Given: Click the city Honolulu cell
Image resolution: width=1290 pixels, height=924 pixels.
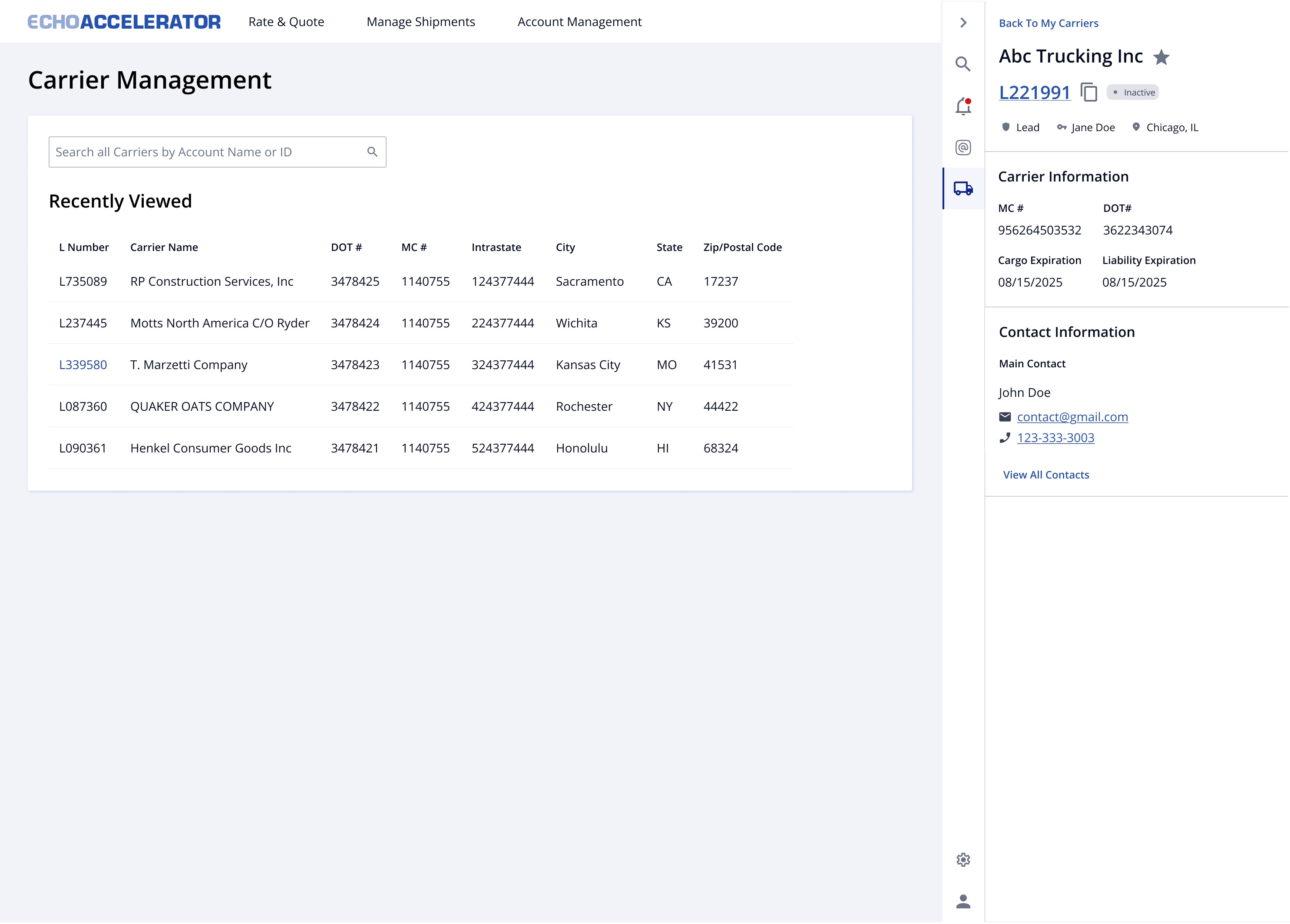Looking at the screenshot, I should point(581,448).
